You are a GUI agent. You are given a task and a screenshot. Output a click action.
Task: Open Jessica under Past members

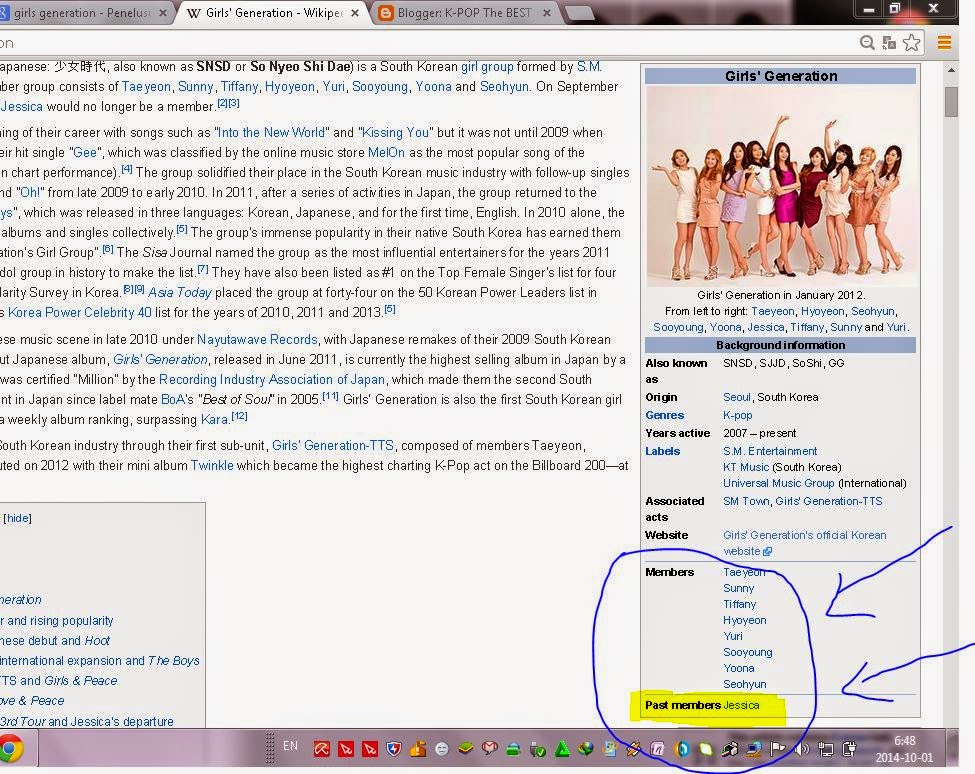[x=741, y=705]
